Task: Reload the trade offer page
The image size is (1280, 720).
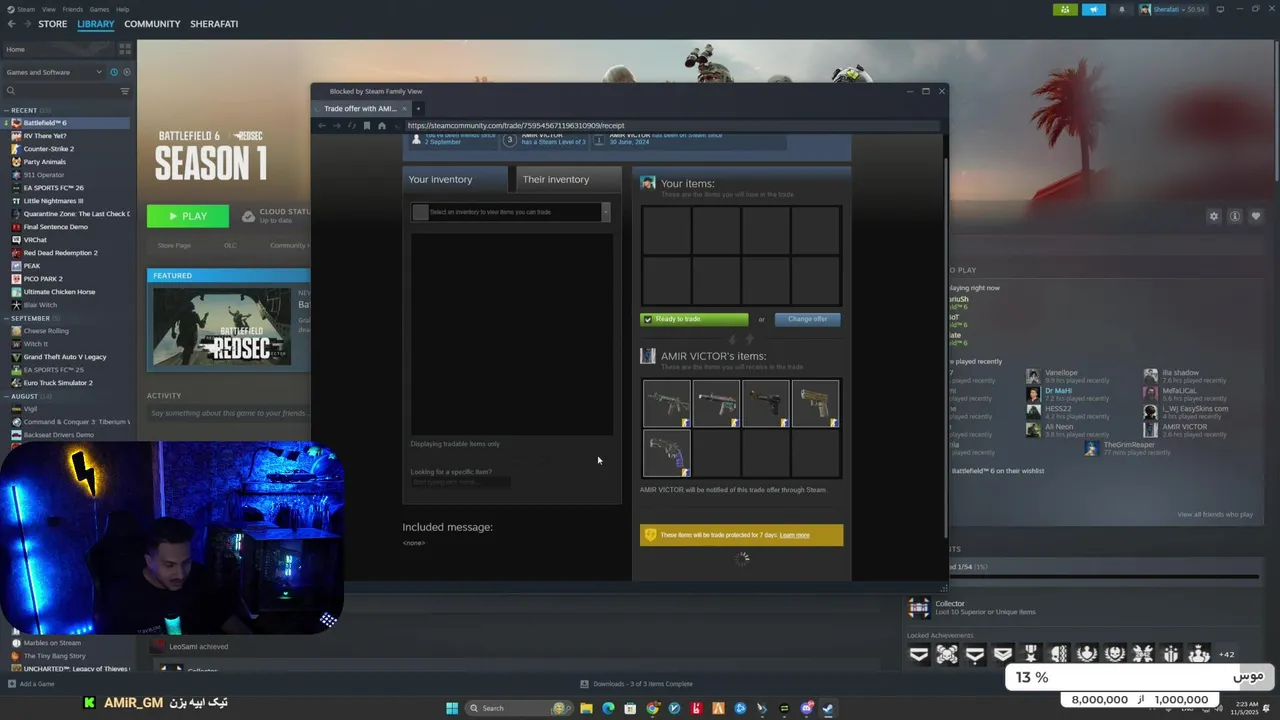Action: click(x=352, y=126)
